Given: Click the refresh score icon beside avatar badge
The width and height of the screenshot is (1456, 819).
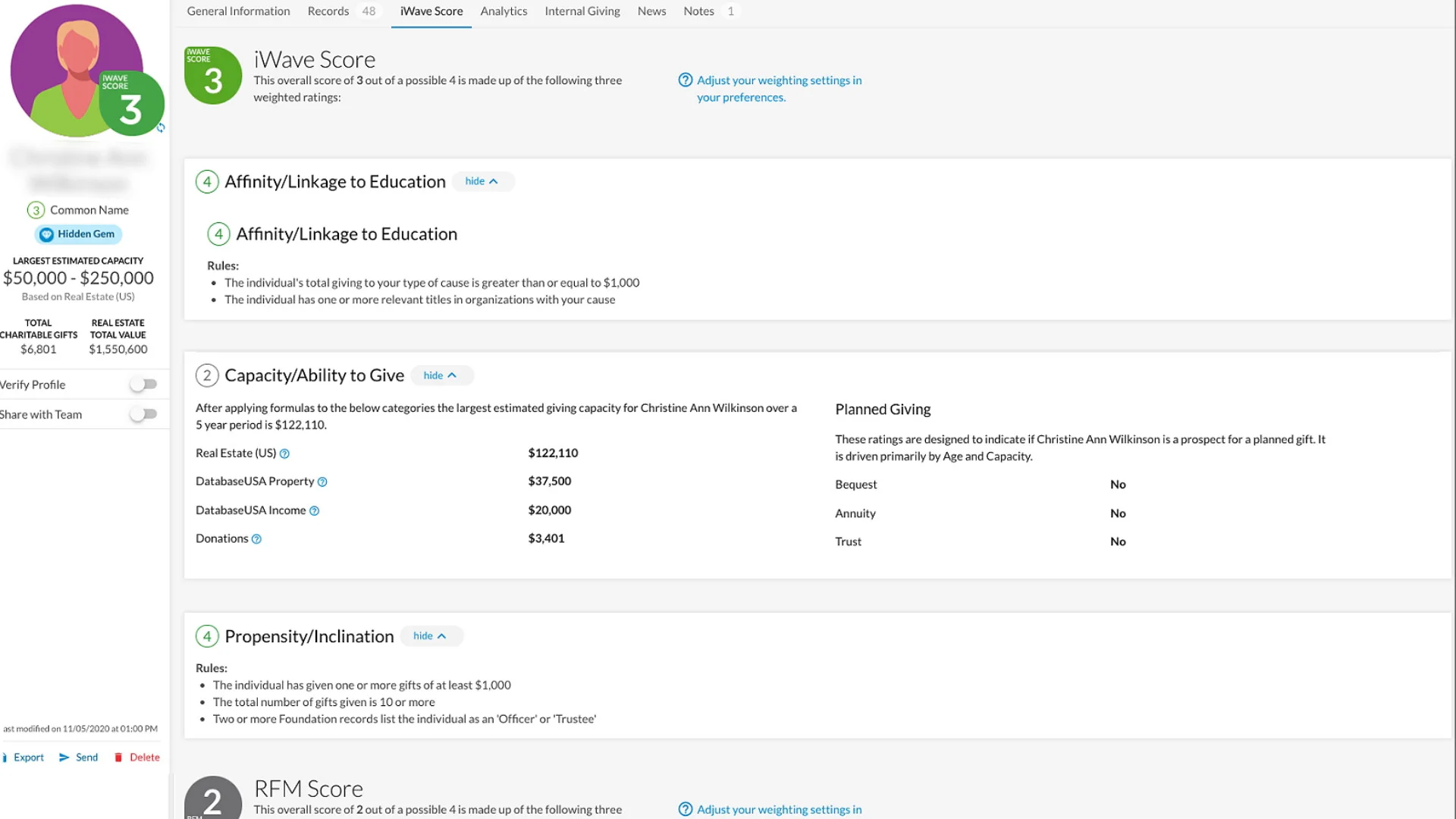Looking at the screenshot, I should coord(161,128).
